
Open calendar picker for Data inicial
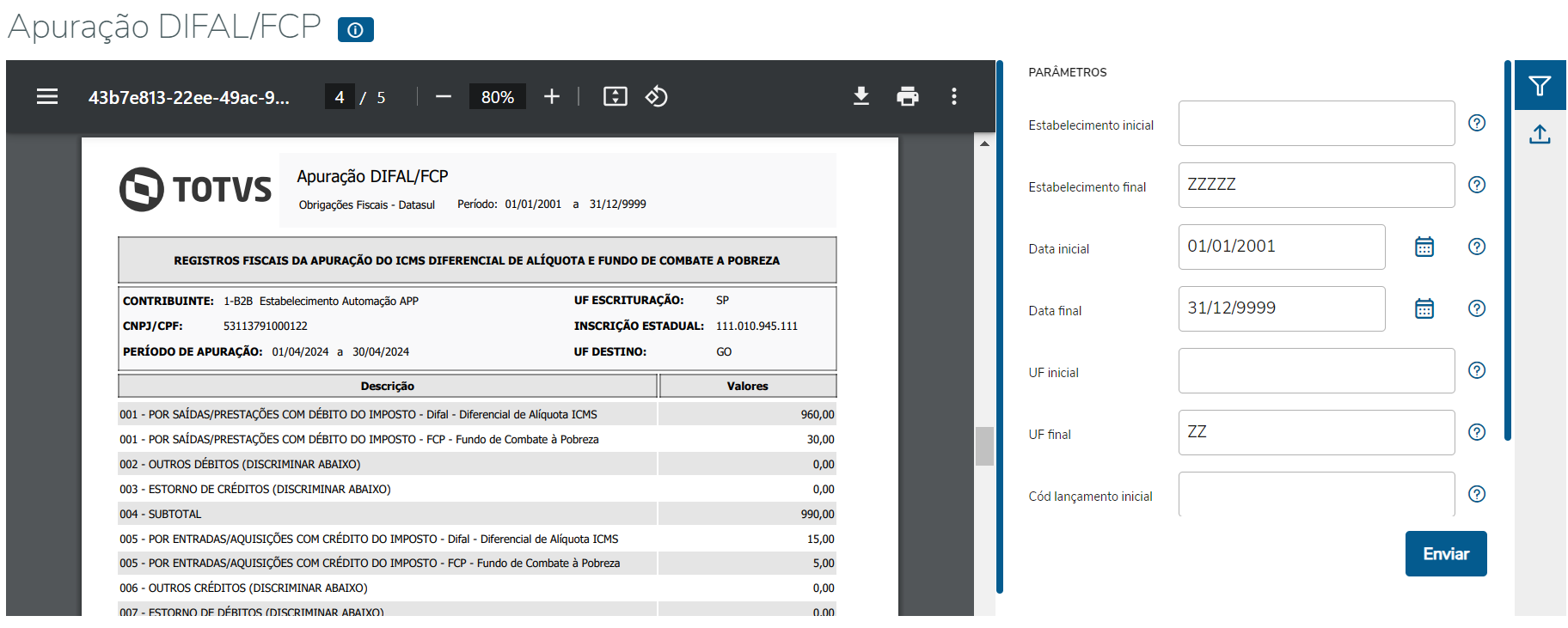click(1424, 247)
